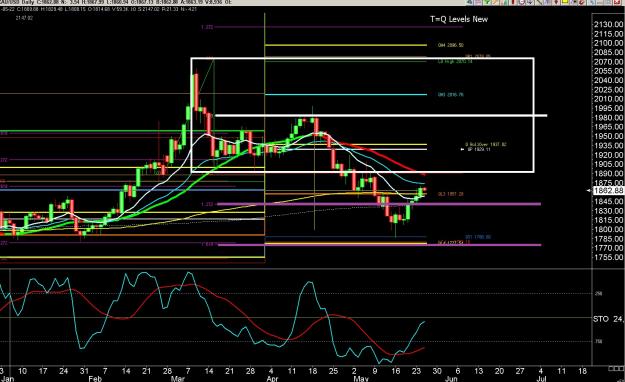The width and height of the screenshot is (625, 382).
Task: Select the 2010.00 price scale value
Action: [x=608, y=99]
